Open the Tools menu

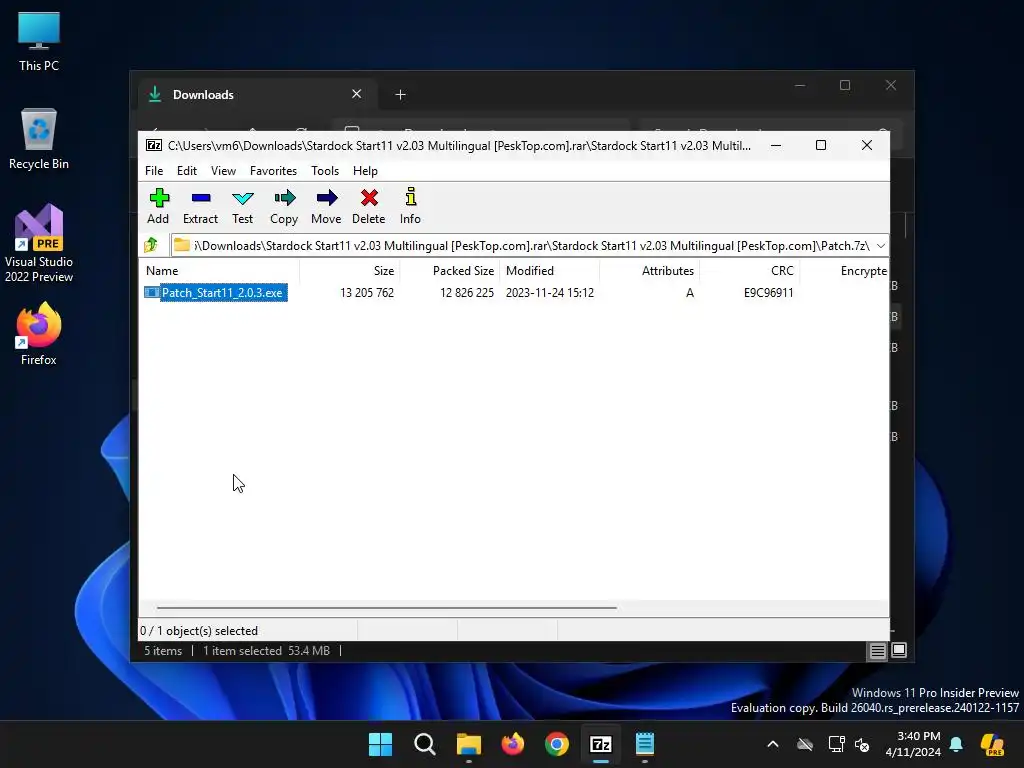(325, 170)
